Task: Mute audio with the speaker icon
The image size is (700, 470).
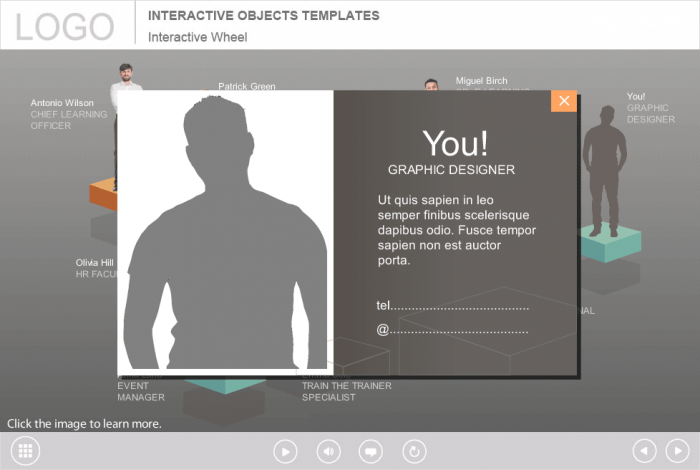Action: (x=328, y=452)
